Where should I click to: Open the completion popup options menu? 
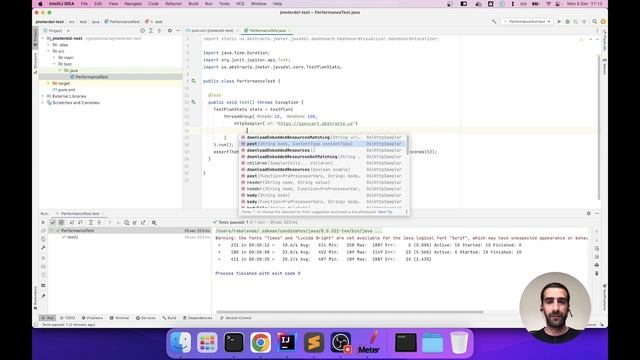407,212
